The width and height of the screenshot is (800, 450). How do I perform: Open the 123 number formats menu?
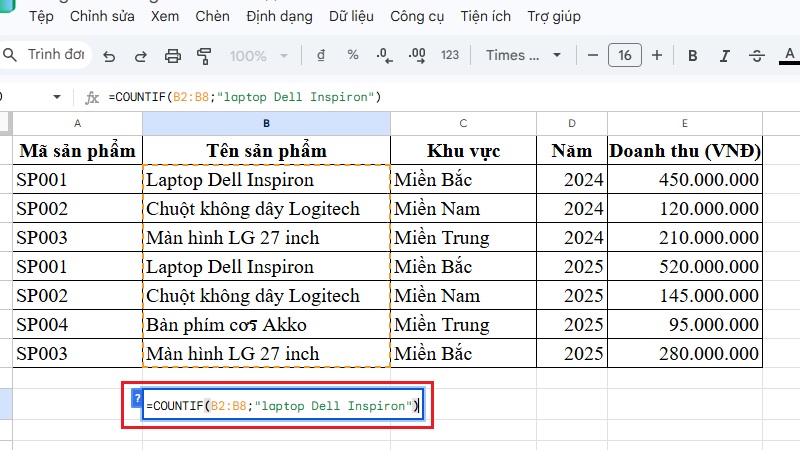449,55
